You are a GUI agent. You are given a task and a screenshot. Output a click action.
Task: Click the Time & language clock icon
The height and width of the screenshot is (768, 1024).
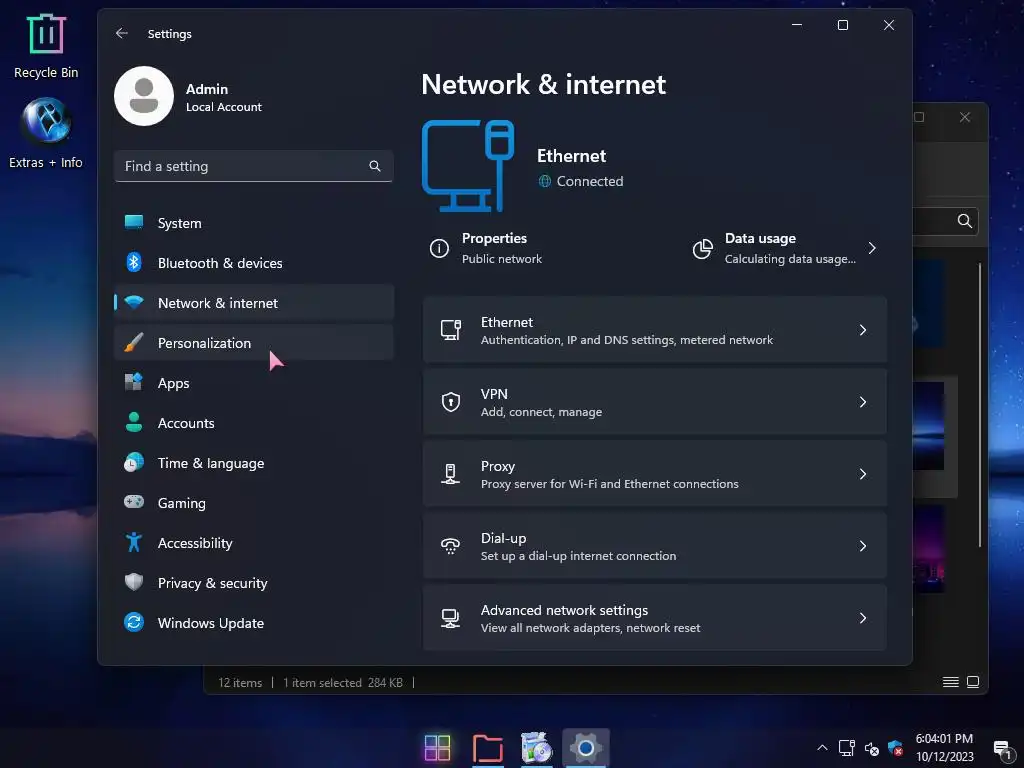click(134, 462)
